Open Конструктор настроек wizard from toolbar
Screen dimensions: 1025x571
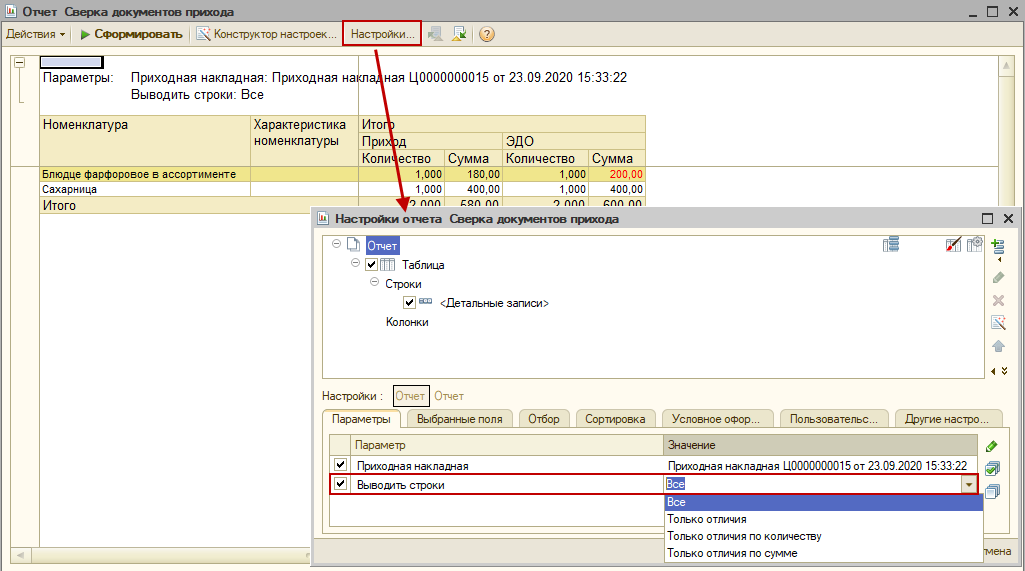267,34
